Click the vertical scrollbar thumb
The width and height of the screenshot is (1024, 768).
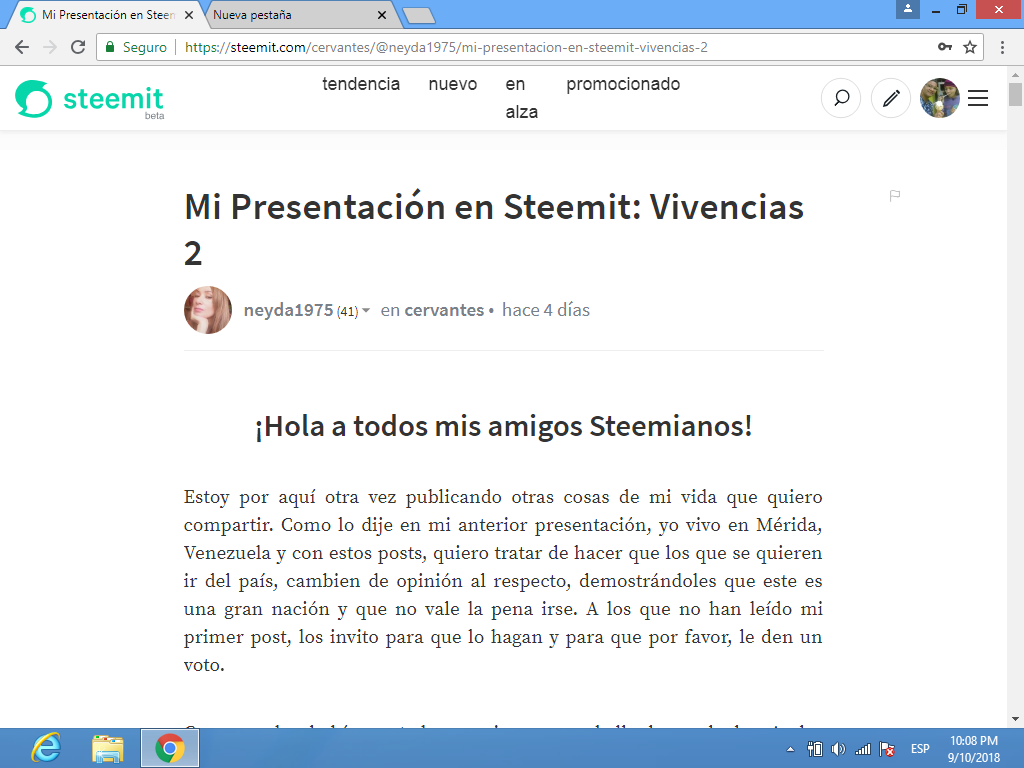[1015, 94]
